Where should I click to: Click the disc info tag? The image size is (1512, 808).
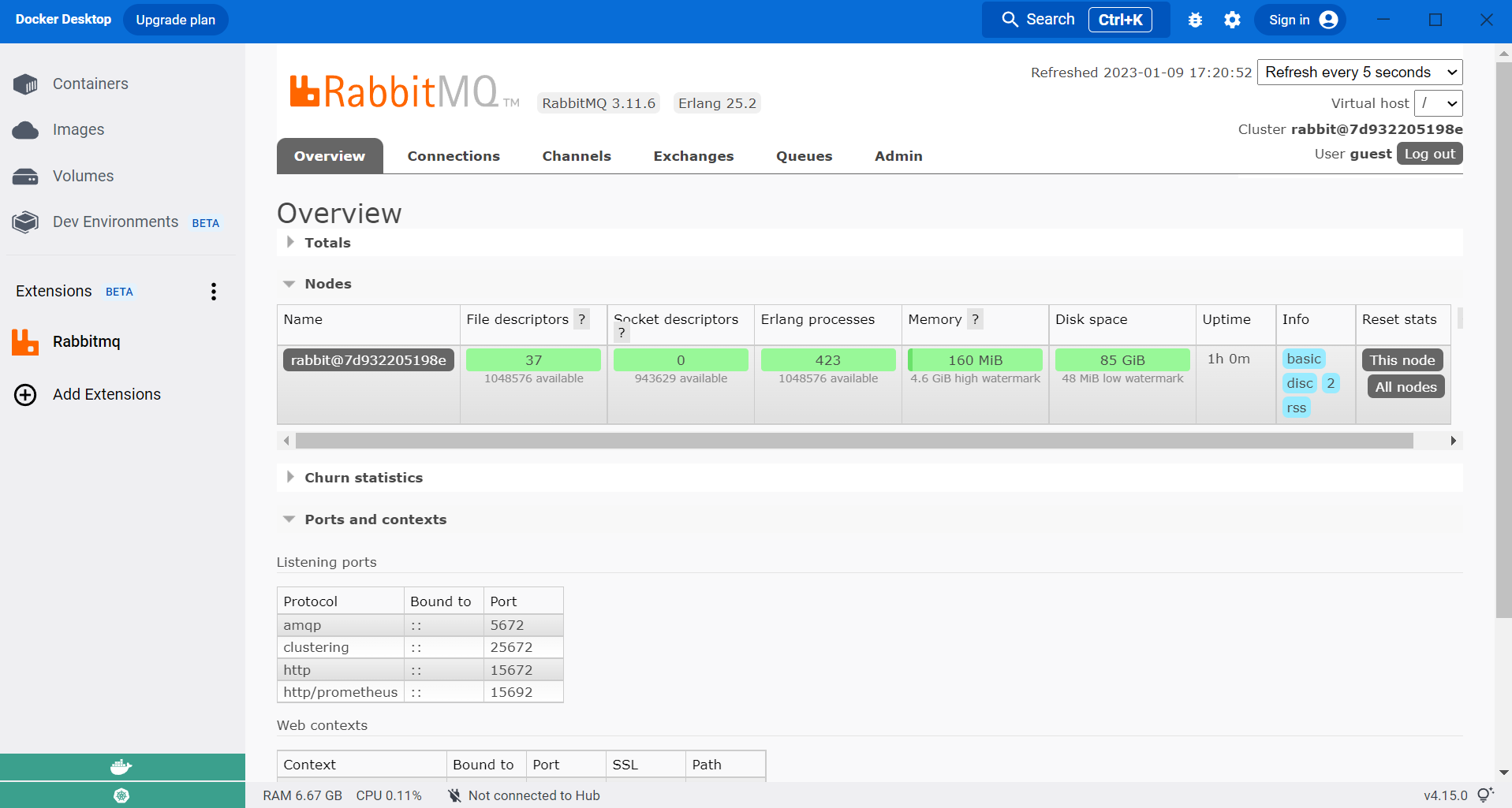(1299, 383)
